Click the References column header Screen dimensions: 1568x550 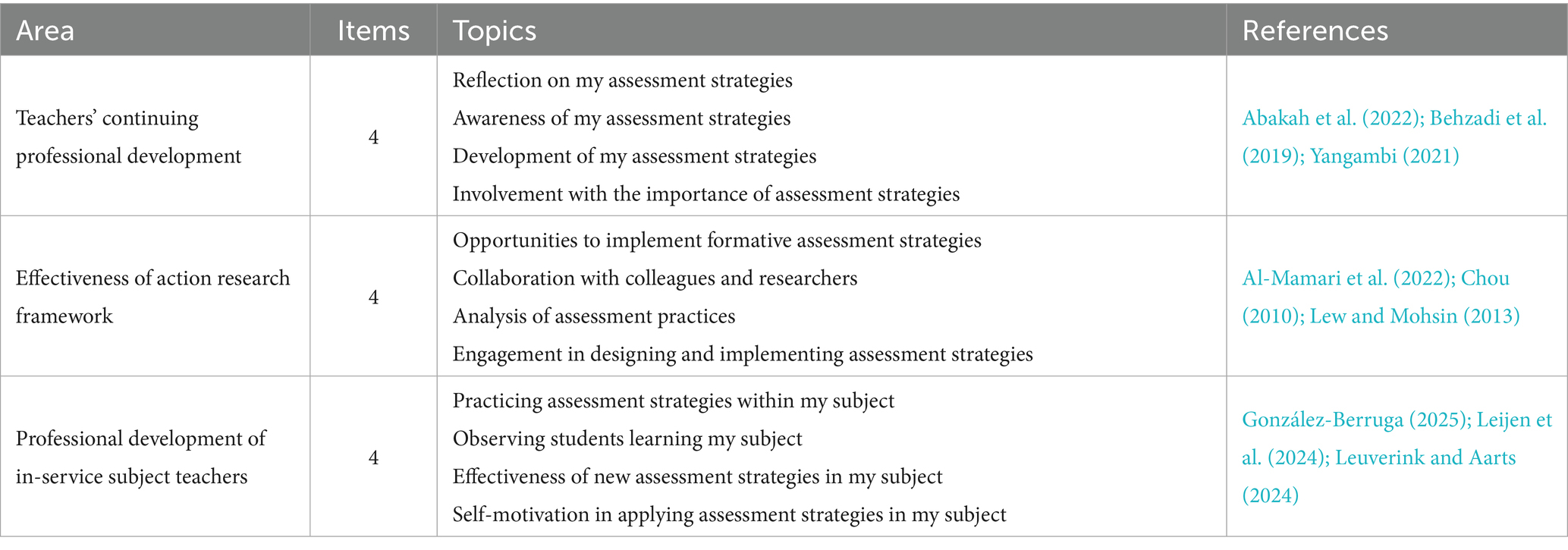pyautogui.click(x=1315, y=30)
